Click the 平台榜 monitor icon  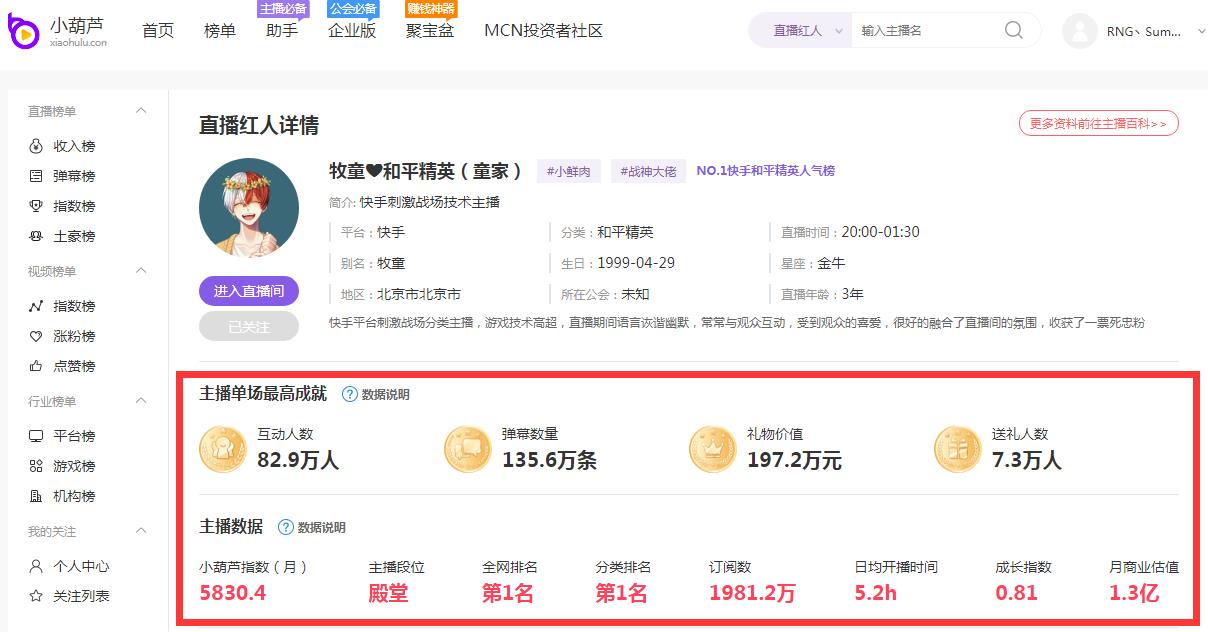coord(36,436)
